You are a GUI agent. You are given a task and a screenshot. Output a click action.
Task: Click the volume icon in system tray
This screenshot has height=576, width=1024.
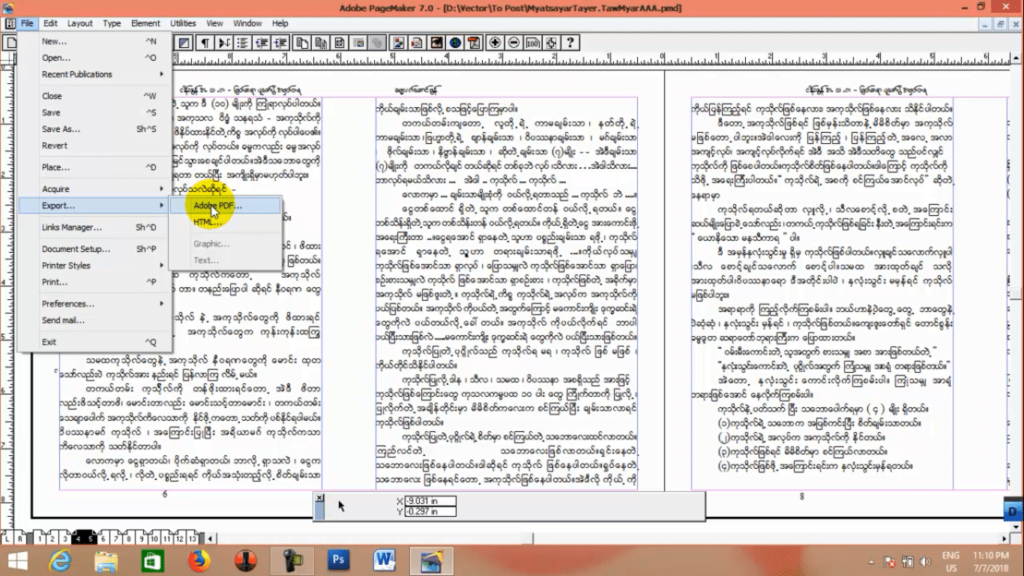(925, 561)
